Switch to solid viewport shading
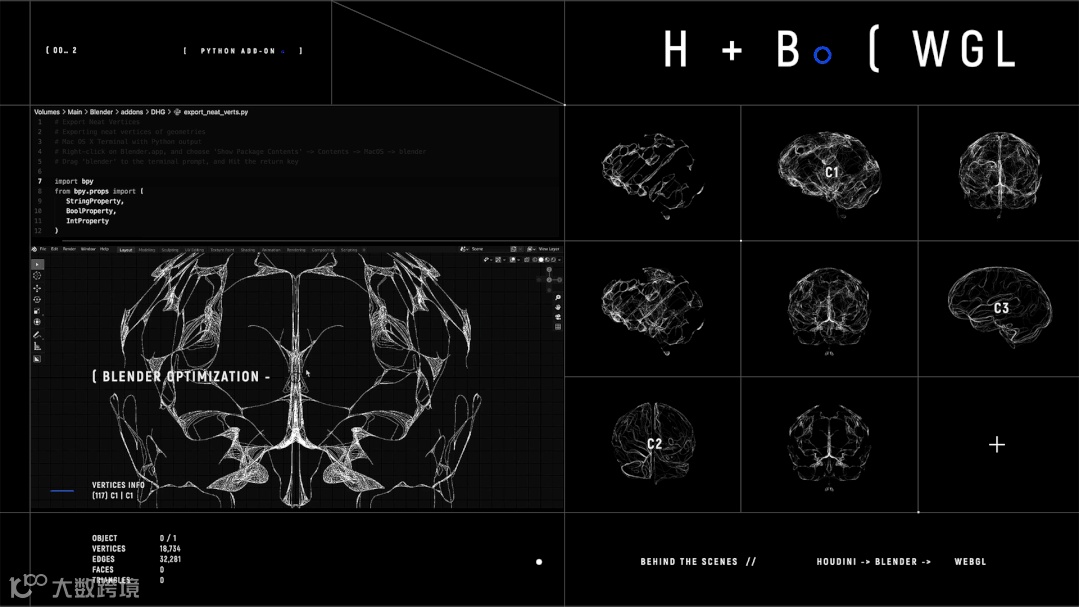This screenshot has width=1079, height=607. 541,259
